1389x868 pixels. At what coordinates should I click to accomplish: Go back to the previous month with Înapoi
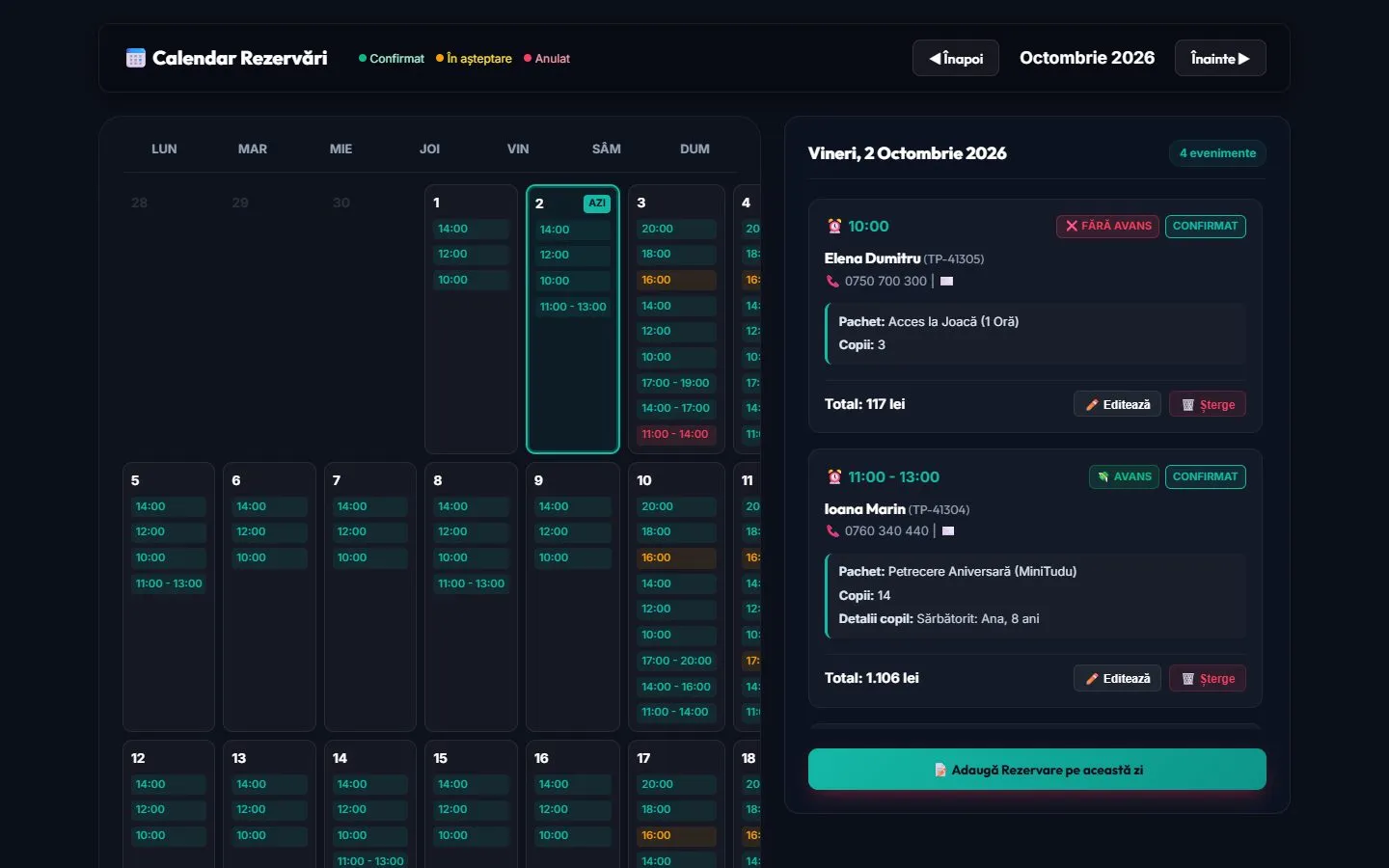coord(956,58)
